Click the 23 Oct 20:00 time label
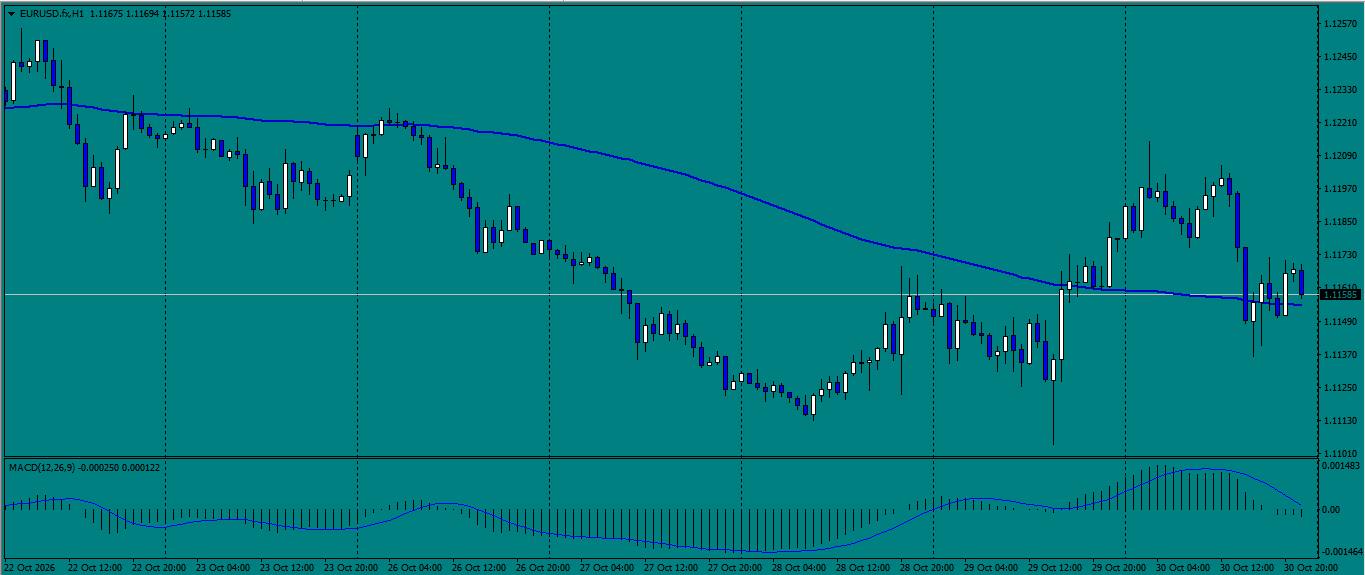1365x575 pixels. [351, 567]
